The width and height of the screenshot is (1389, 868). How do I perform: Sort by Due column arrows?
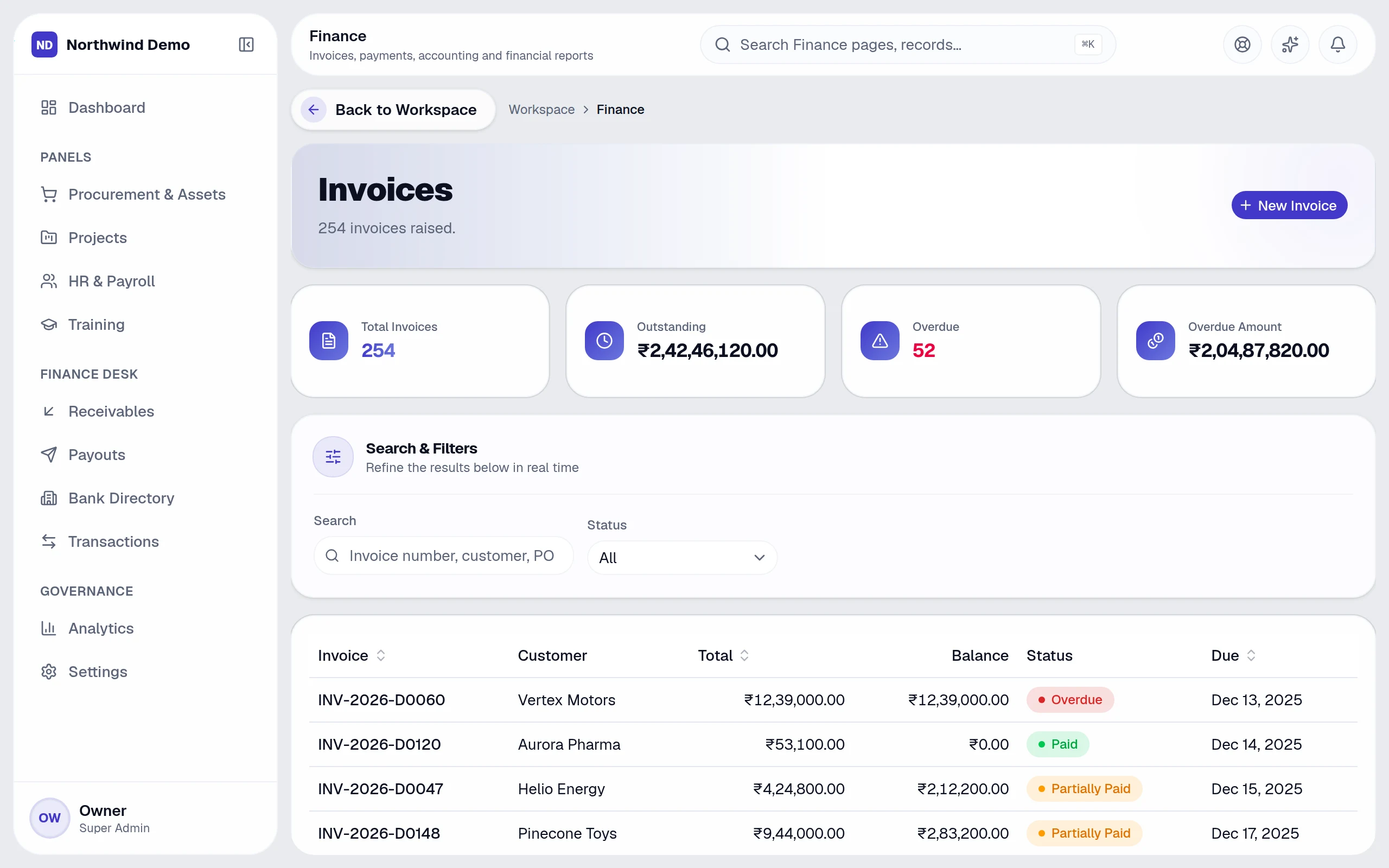pos(1251,655)
